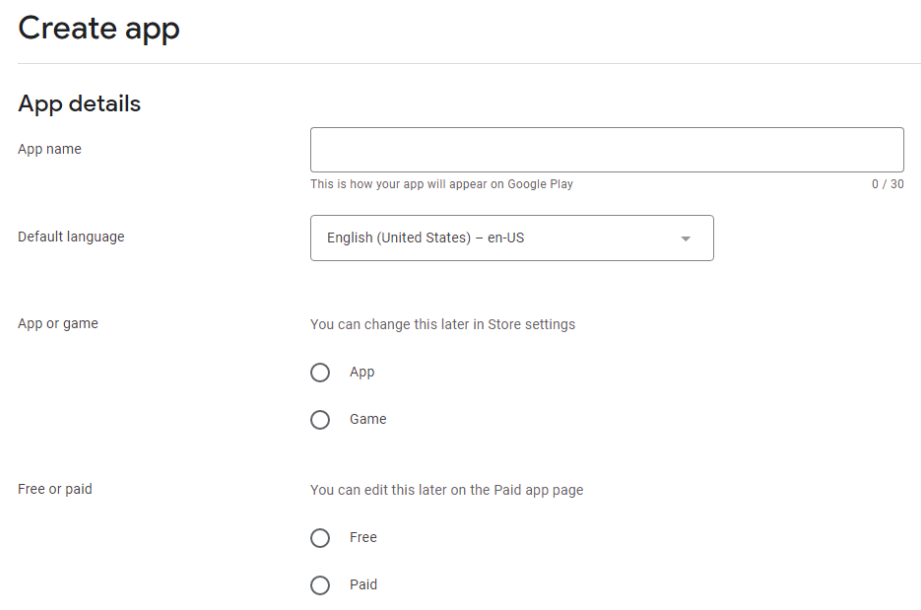921x610 pixels.
Task: Open the Default language dropdown
Action: [x=512, y=238]
